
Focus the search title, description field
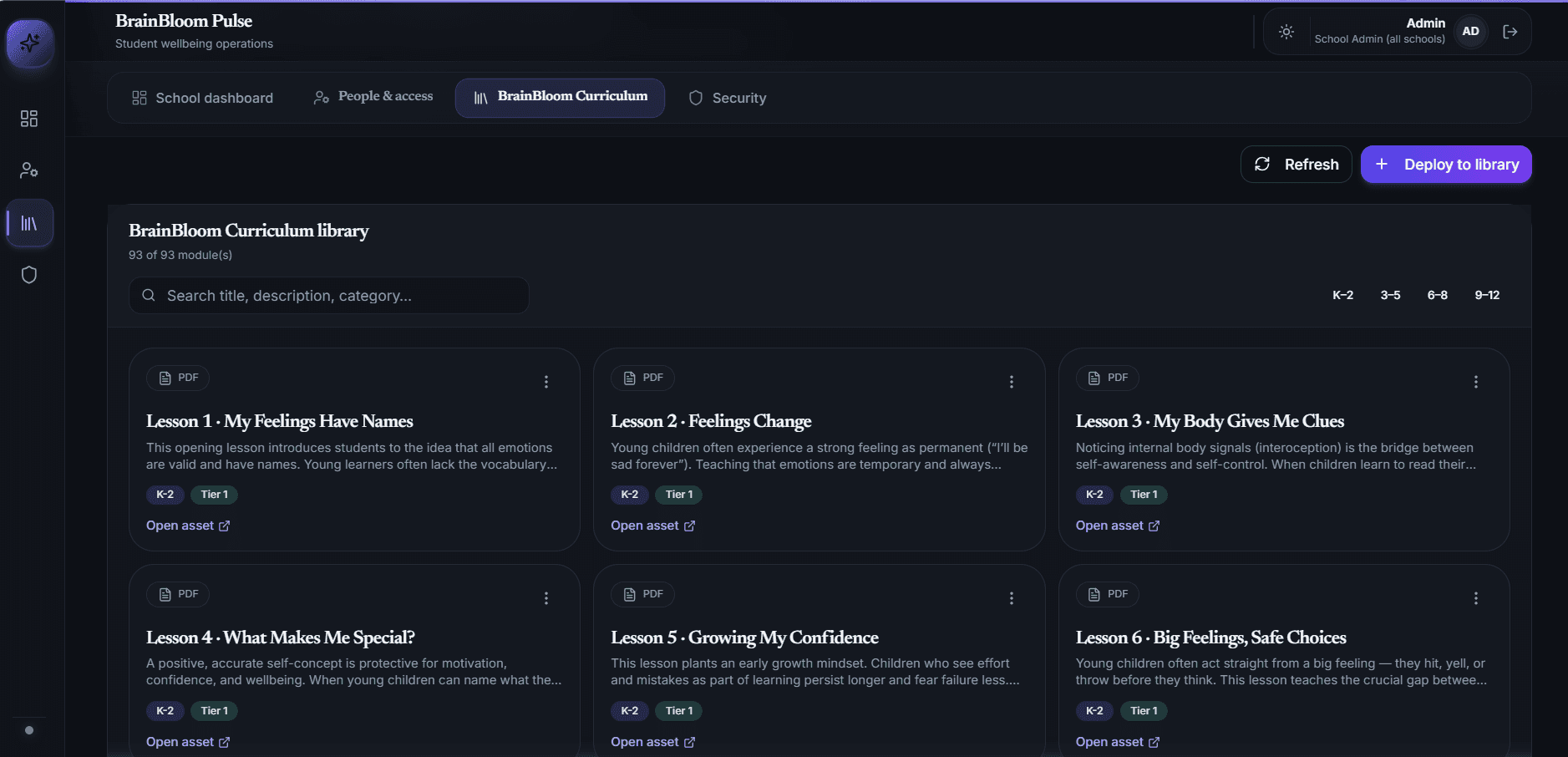329,296
